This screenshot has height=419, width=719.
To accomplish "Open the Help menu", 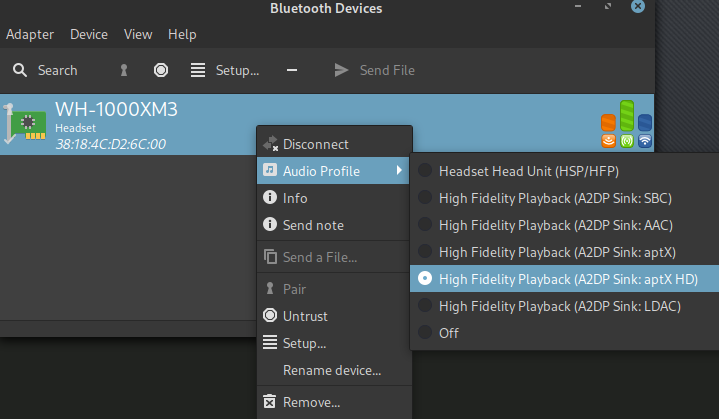I will 182,34.
